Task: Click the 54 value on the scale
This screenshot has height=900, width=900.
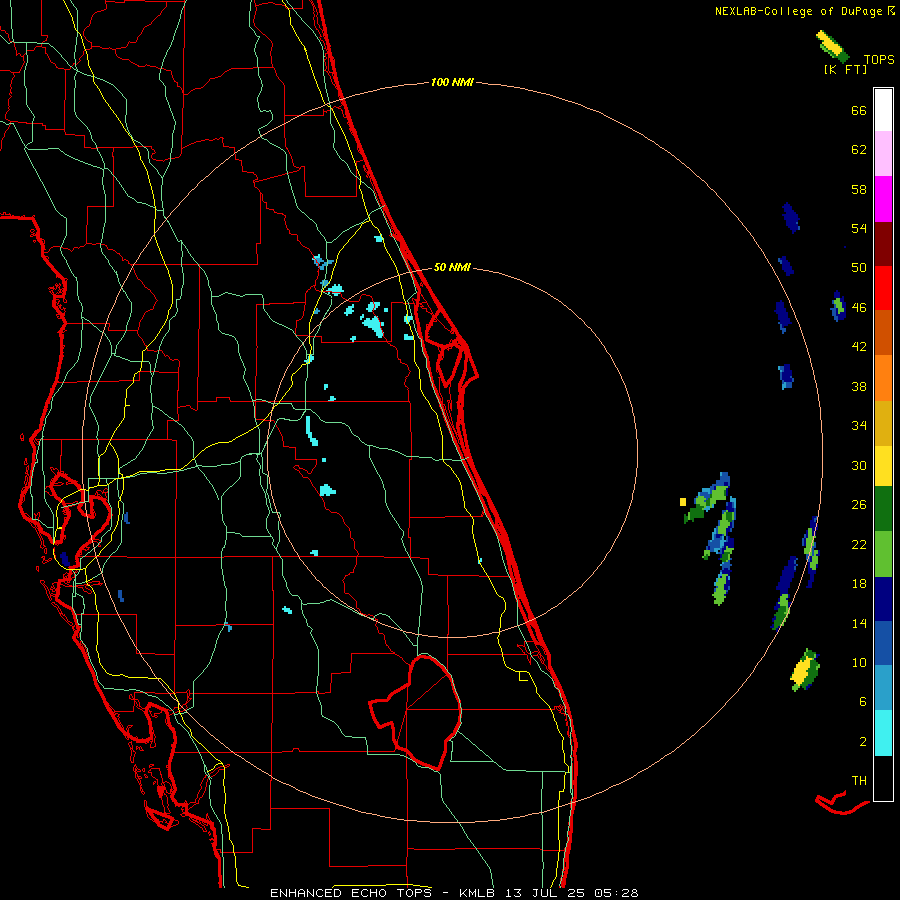Action: [x=859, y=228]
